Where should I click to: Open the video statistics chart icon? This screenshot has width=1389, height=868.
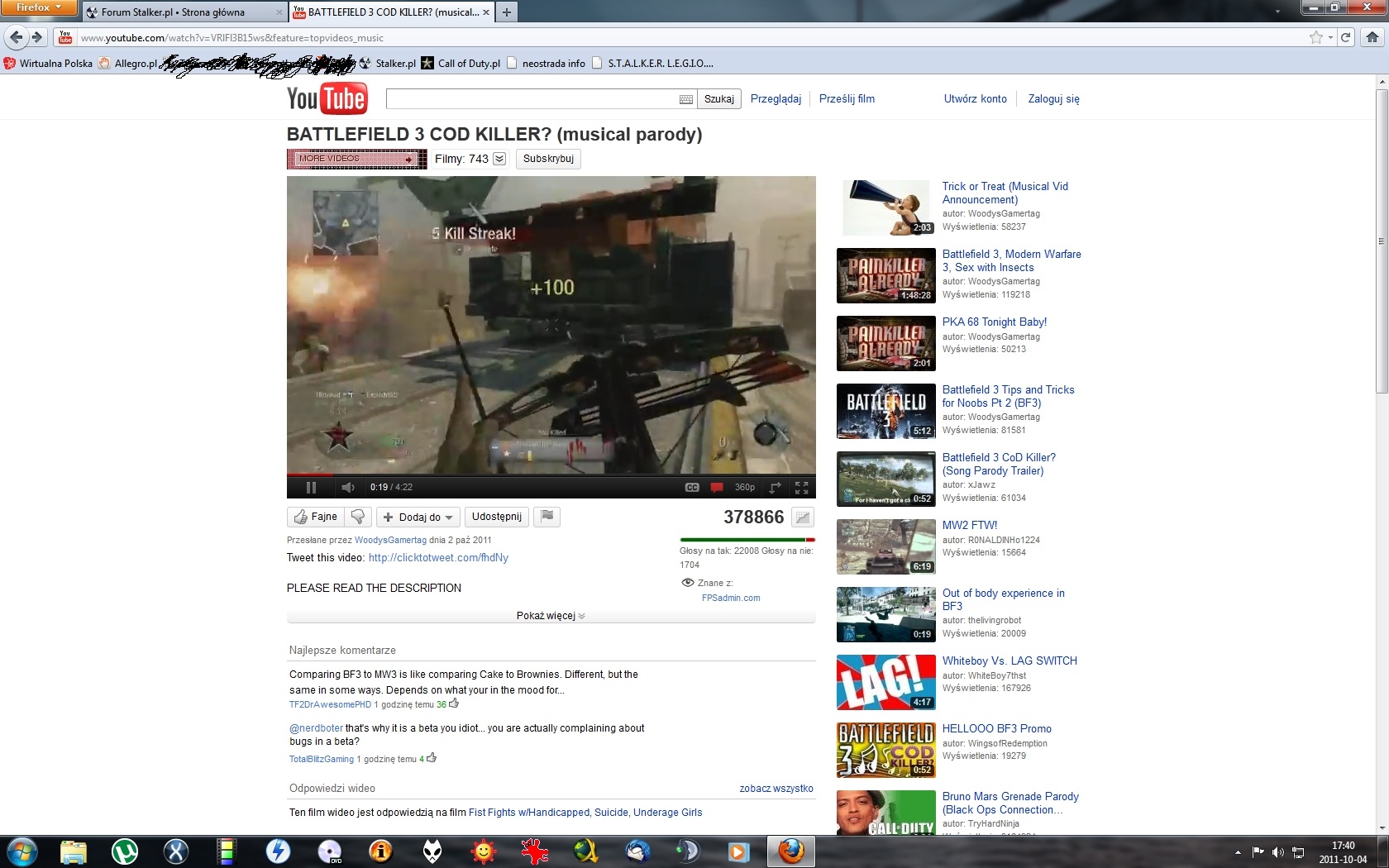click(802, 517)
